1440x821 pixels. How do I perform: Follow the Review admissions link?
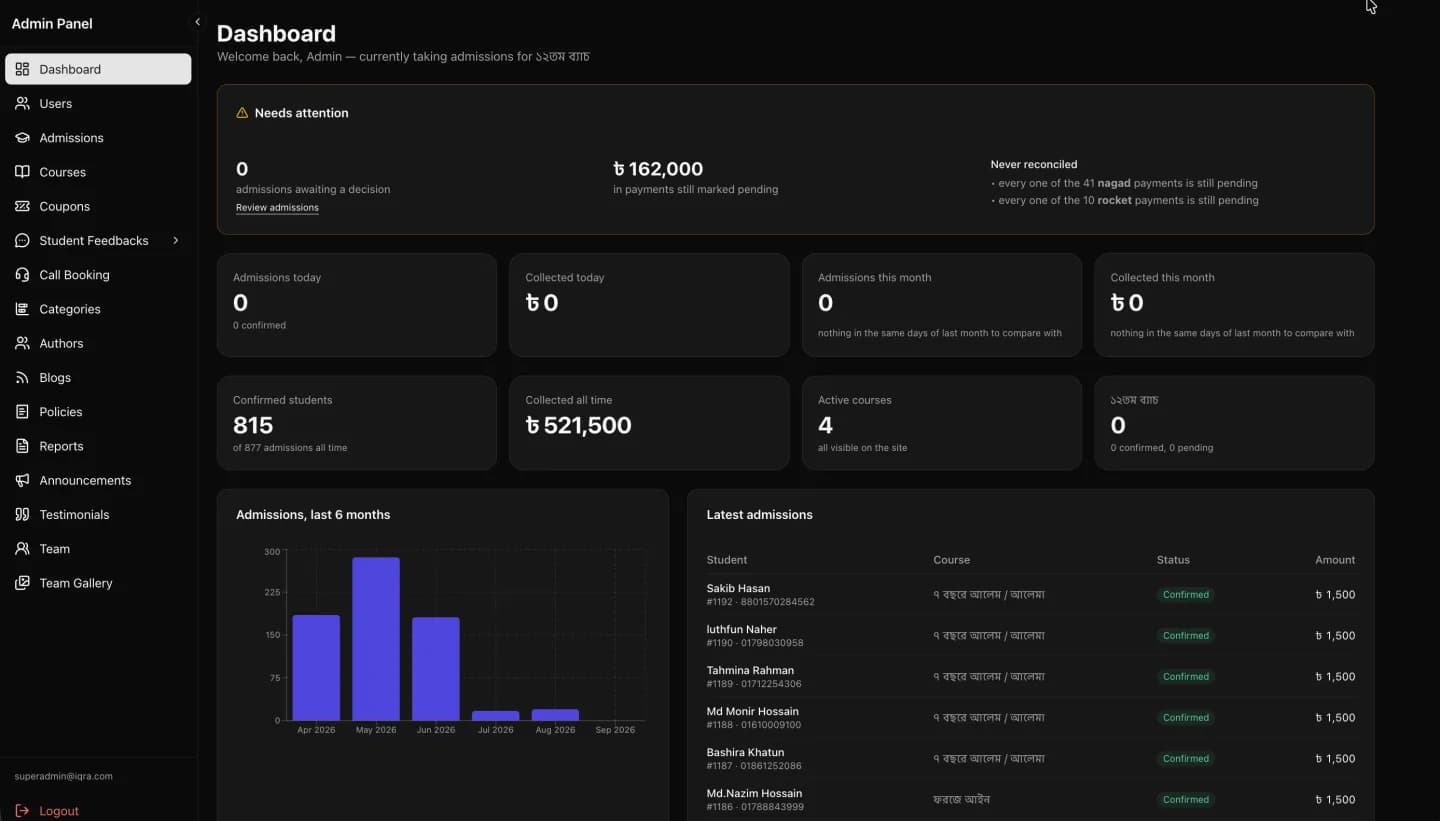tap(277, 208)
